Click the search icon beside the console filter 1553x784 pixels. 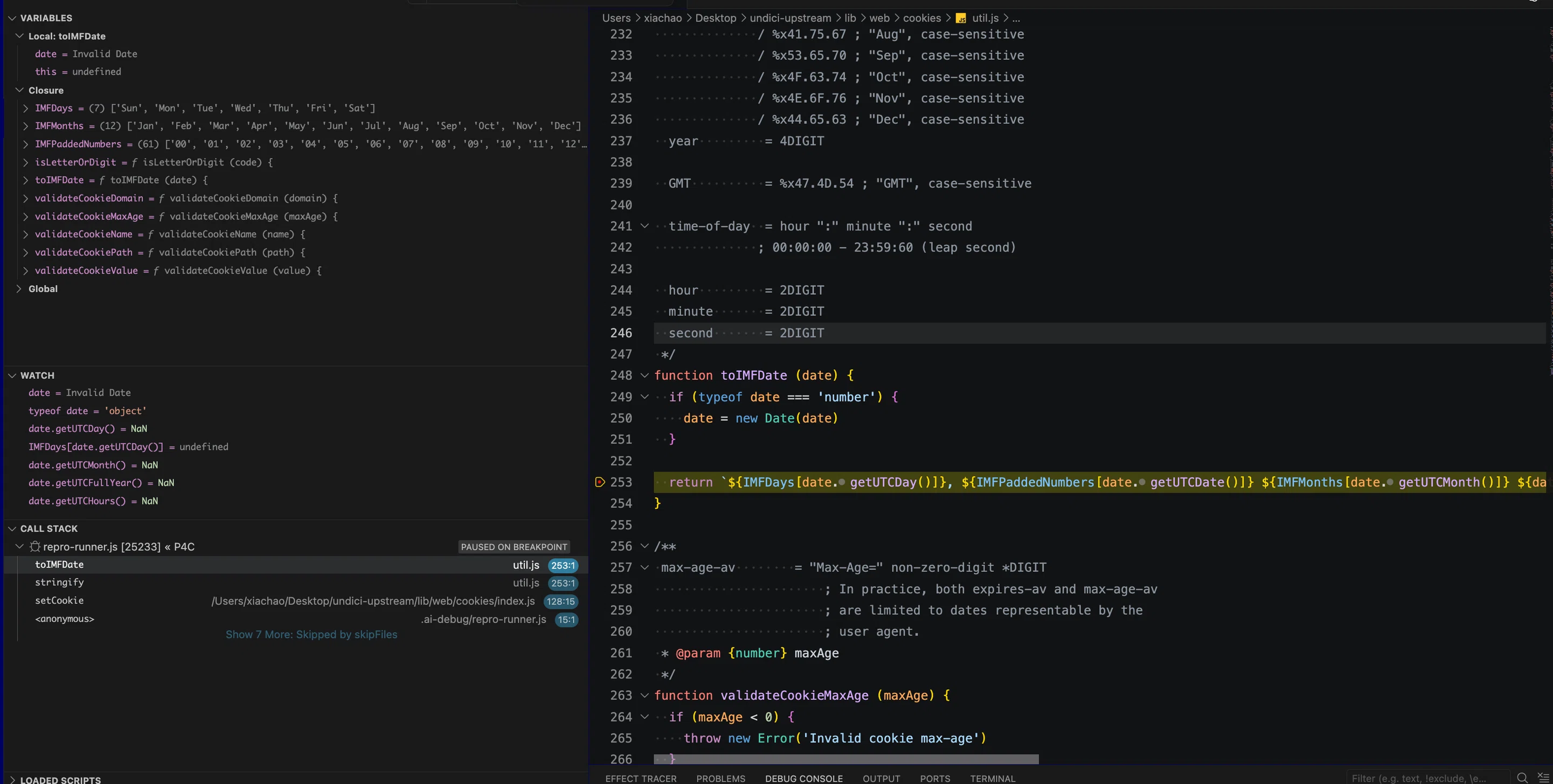[1522, 778]
